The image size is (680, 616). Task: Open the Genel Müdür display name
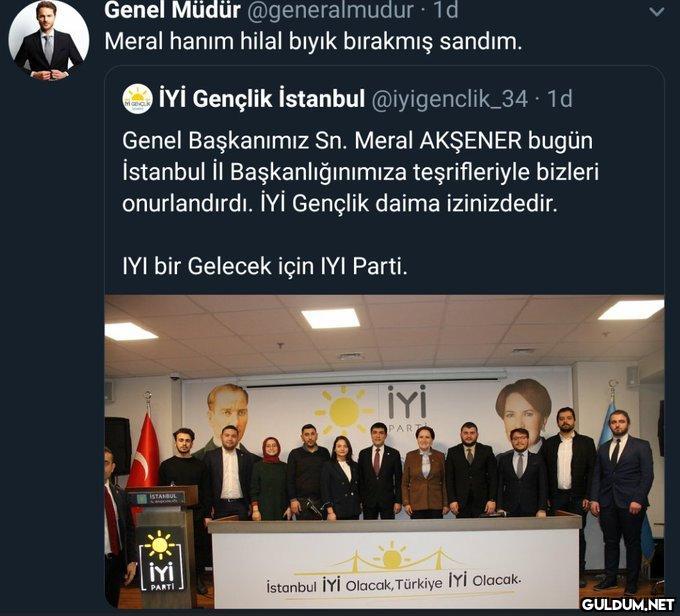coord(172,10)
